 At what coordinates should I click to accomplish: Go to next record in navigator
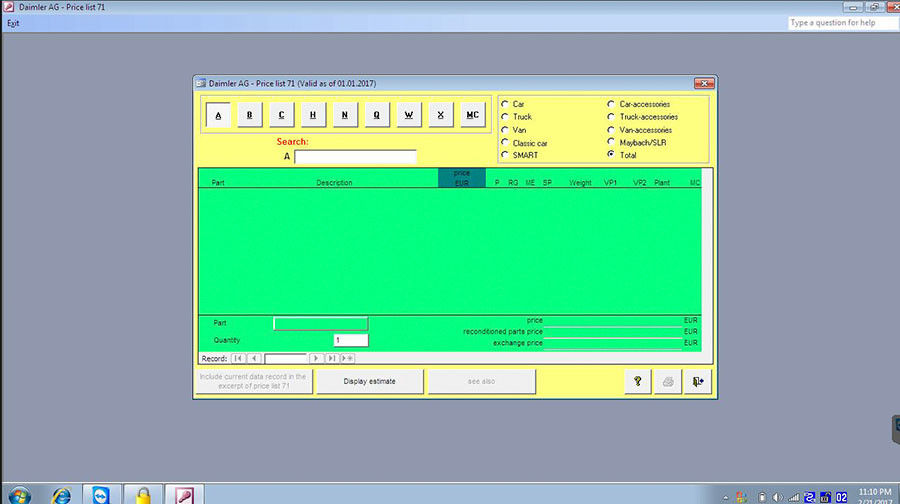tap(316, 358)
